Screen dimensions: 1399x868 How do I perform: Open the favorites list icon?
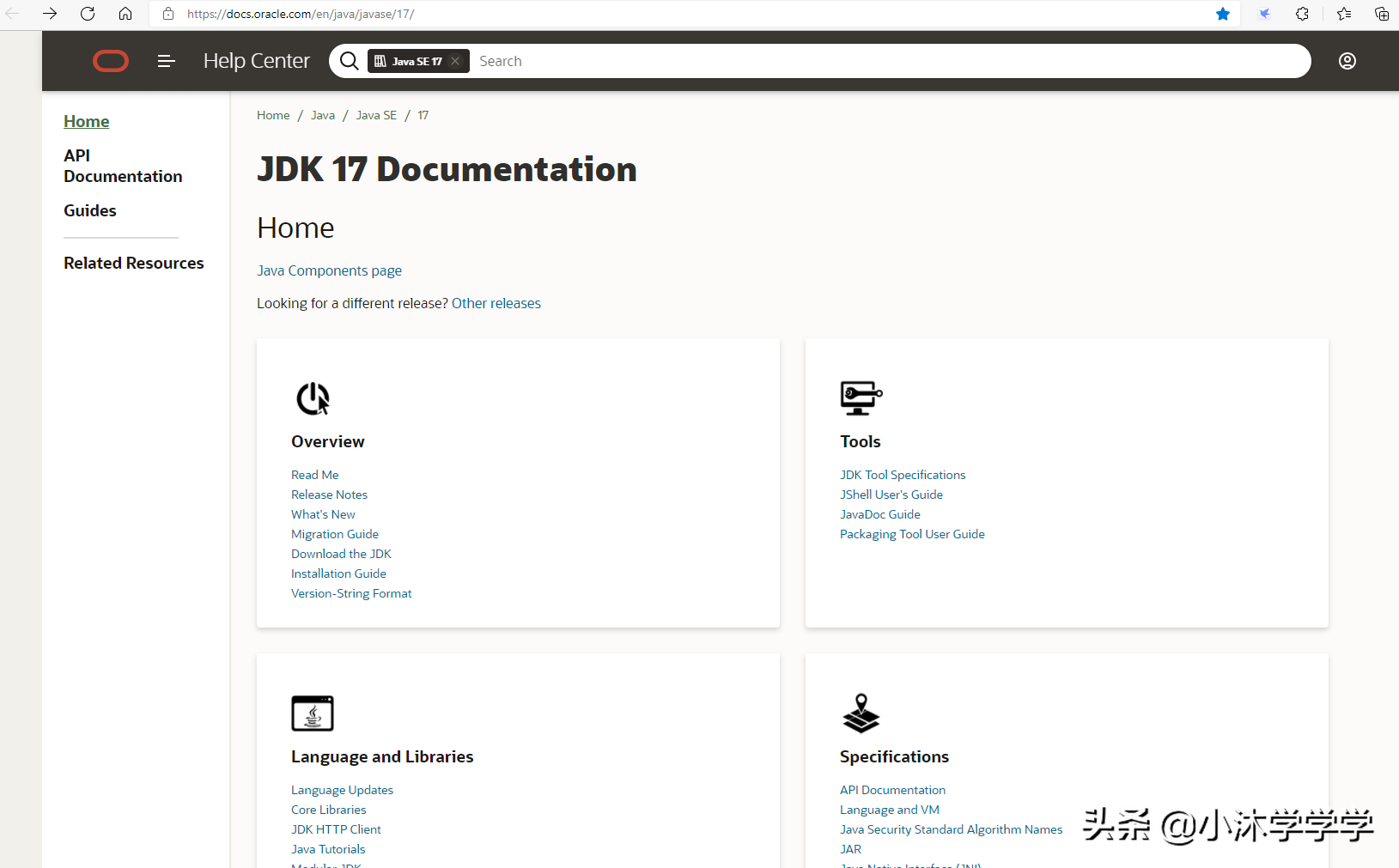pos(1344,14)
